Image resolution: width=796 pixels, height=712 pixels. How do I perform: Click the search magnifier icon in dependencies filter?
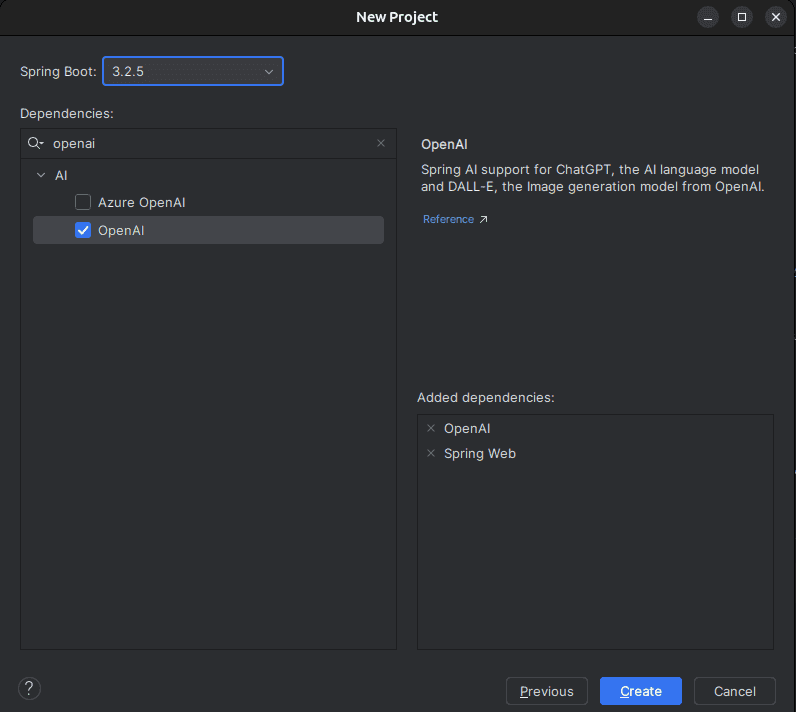pyautogui.click(x=35, y=143)
